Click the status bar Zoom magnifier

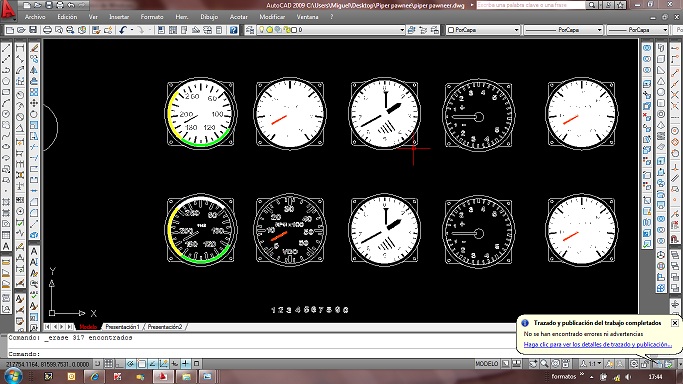coord(544,364)
